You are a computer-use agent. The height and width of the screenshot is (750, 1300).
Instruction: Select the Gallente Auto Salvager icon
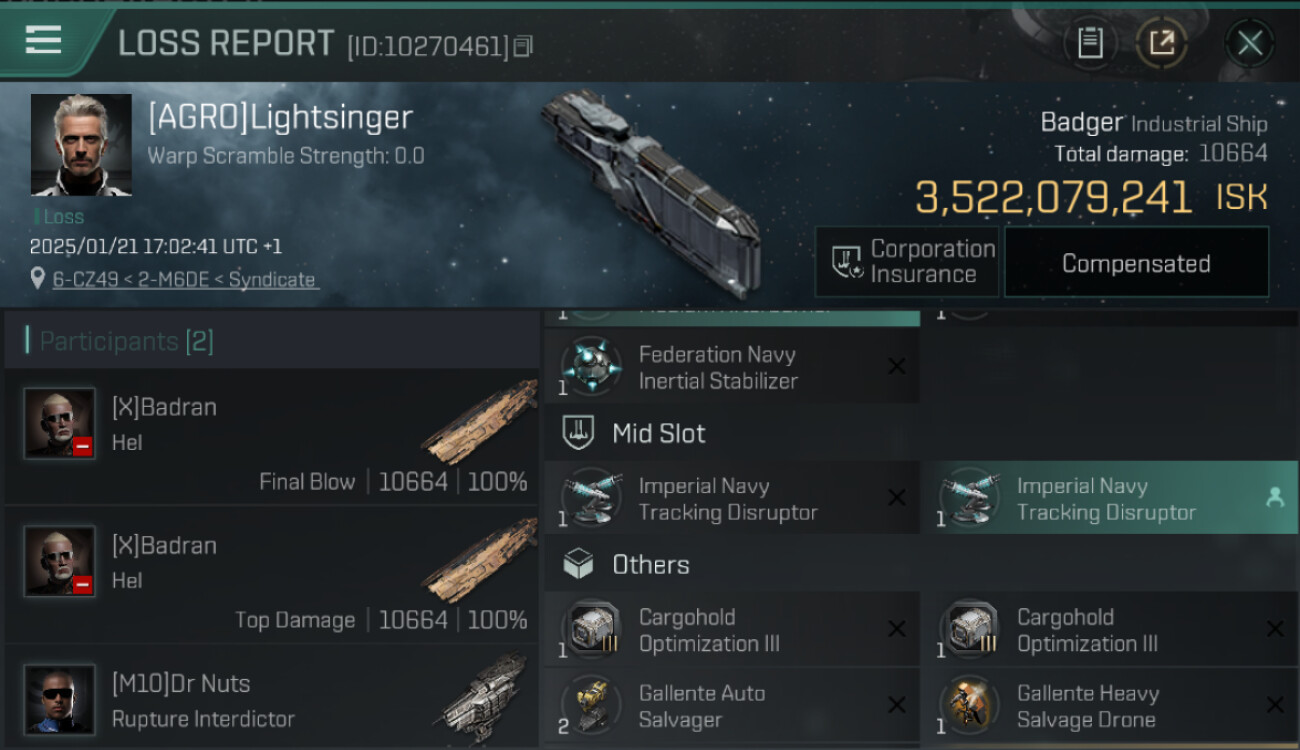coord(591,706)
